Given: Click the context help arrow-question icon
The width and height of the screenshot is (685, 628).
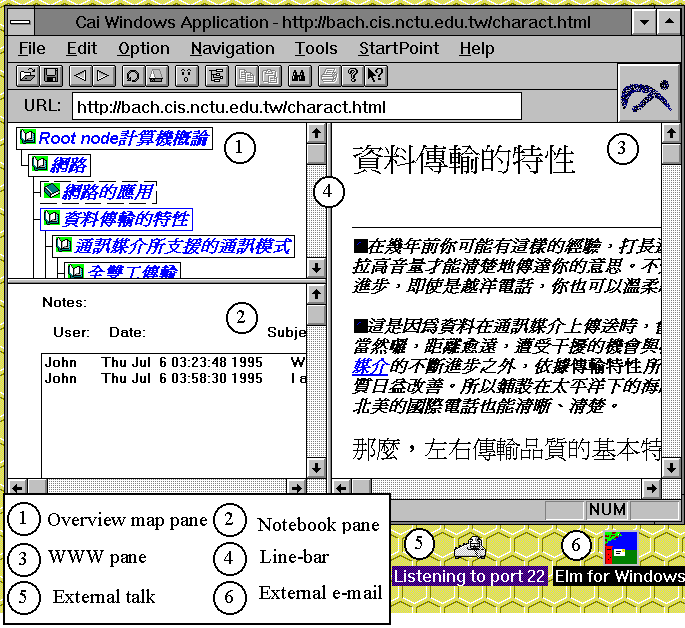Looking at the screenshot, I should tap(375, 75).
